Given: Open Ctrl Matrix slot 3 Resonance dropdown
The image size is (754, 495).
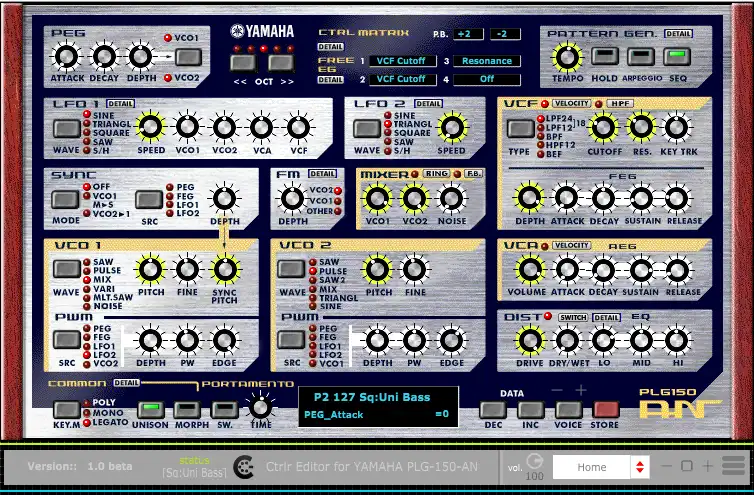Looking at the screenshot, I should (x=487, y=61).
